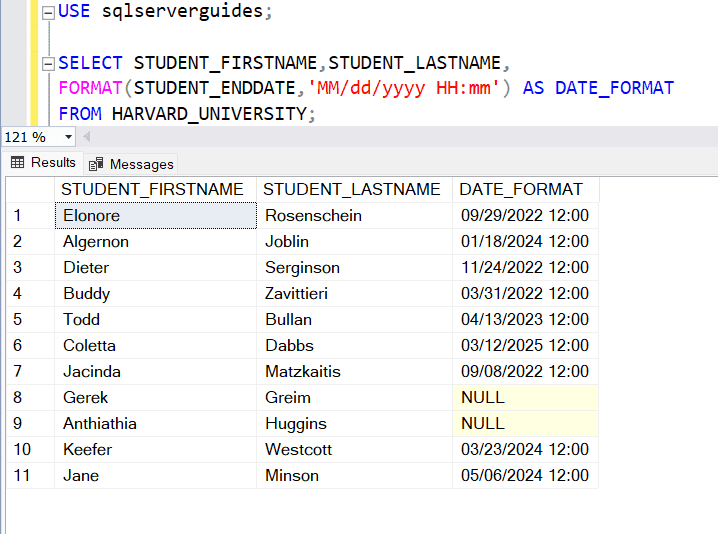718x534 pixels.
Task: Click the 03/31/2022 12:00 date cell
Action: click(525, 294)
